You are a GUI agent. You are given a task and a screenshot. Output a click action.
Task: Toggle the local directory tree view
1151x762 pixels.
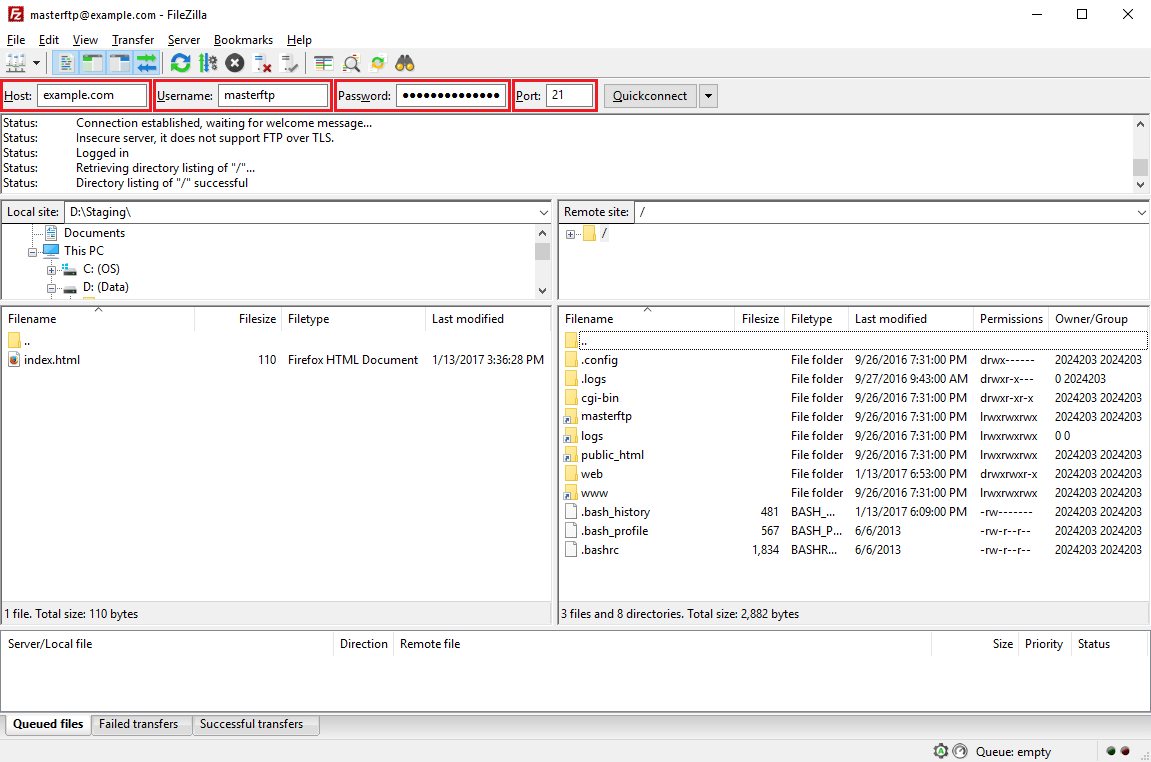[x=91, y=62]
